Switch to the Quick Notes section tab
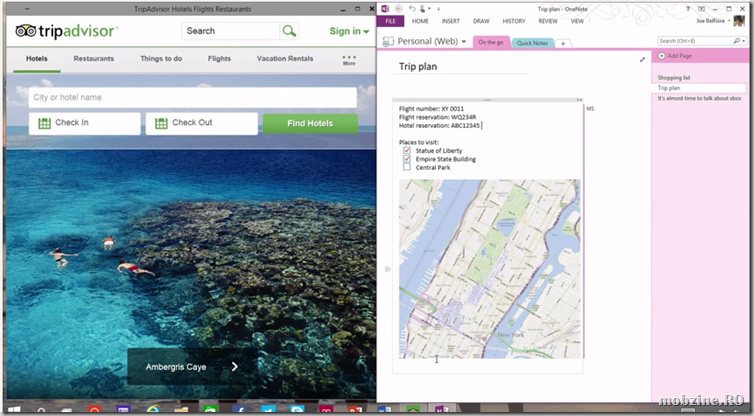Image resolution: width=754 pixels, height=416 pixels. [x=531, y=43]
